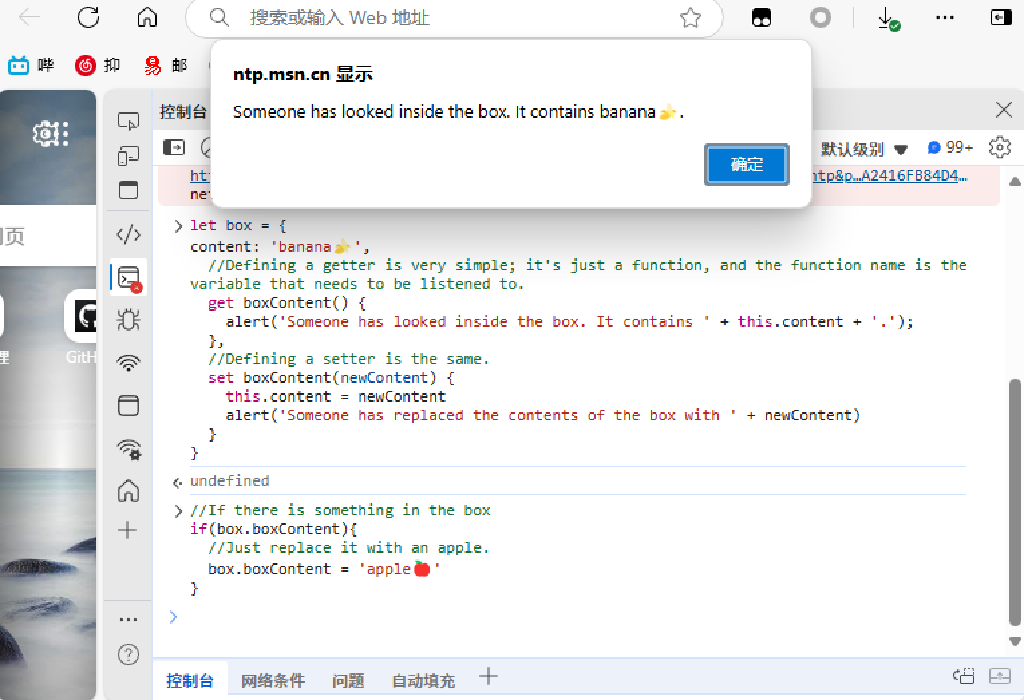Toggle the console sidebar icon
This screenshot has width=1024, height=700.
pyautogui.click(x=174, y=148)
